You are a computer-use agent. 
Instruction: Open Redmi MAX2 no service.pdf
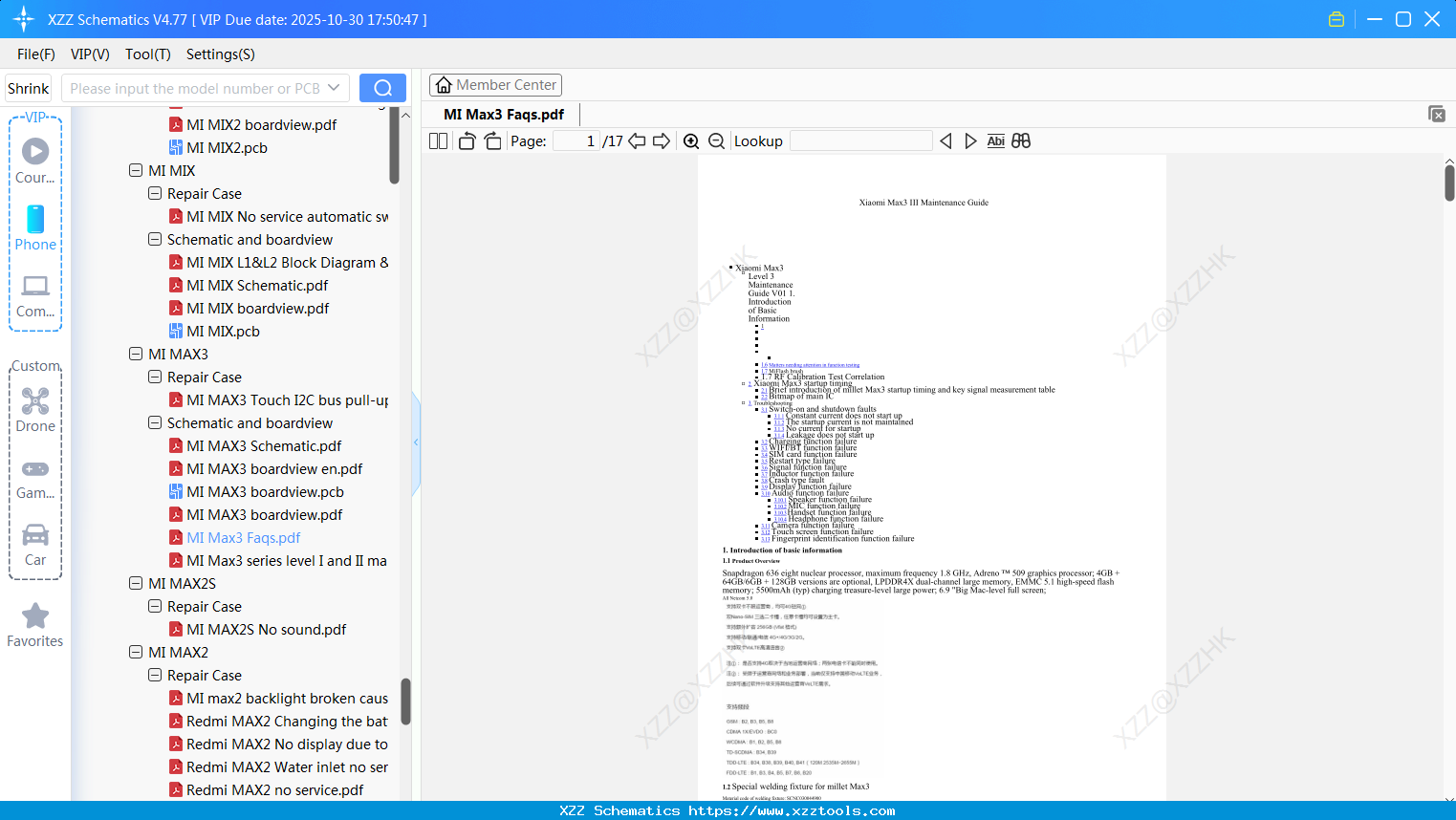(x=266, y=790)
